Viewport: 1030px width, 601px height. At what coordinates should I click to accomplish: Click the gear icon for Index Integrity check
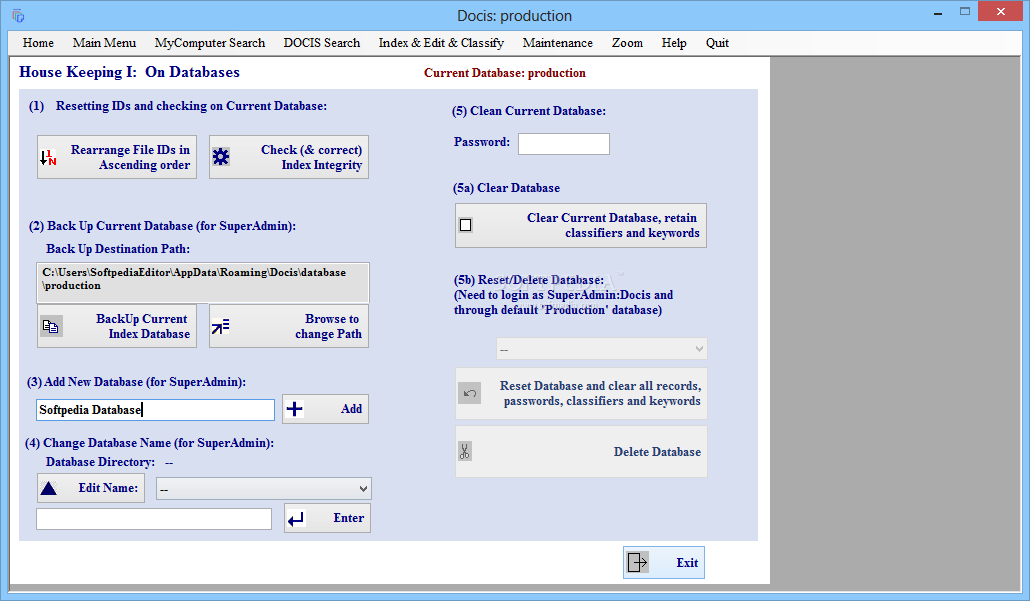[221, 156]
